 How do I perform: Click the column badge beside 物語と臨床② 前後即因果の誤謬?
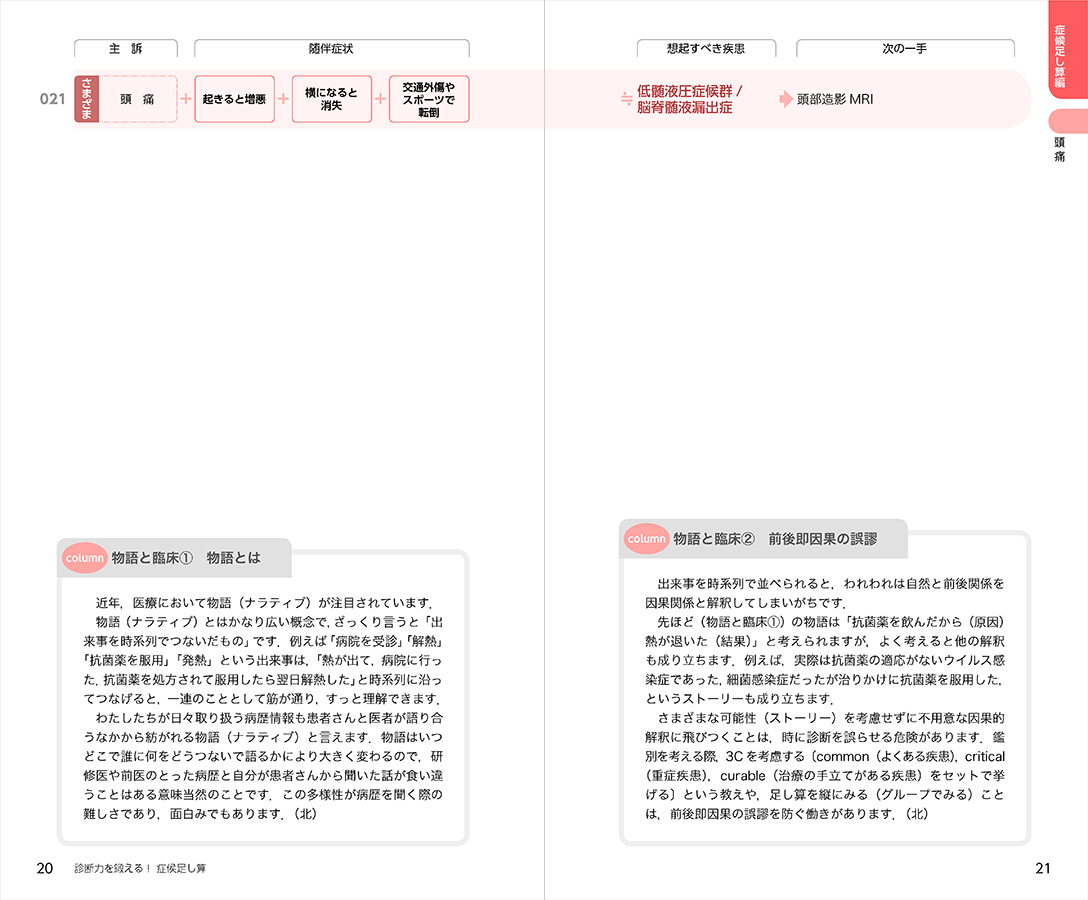646,538
